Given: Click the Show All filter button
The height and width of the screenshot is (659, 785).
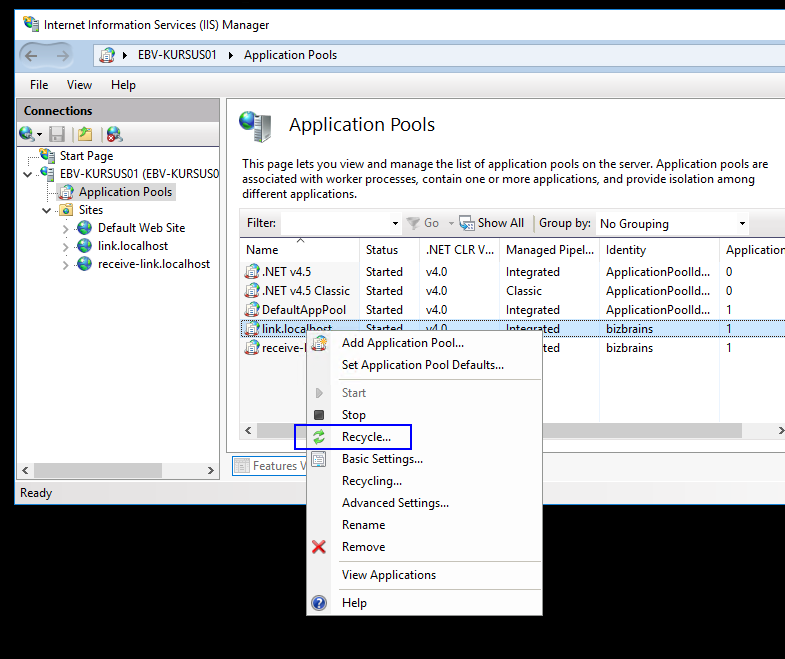Looking at the screenshot, I should [x=491, y=223].
